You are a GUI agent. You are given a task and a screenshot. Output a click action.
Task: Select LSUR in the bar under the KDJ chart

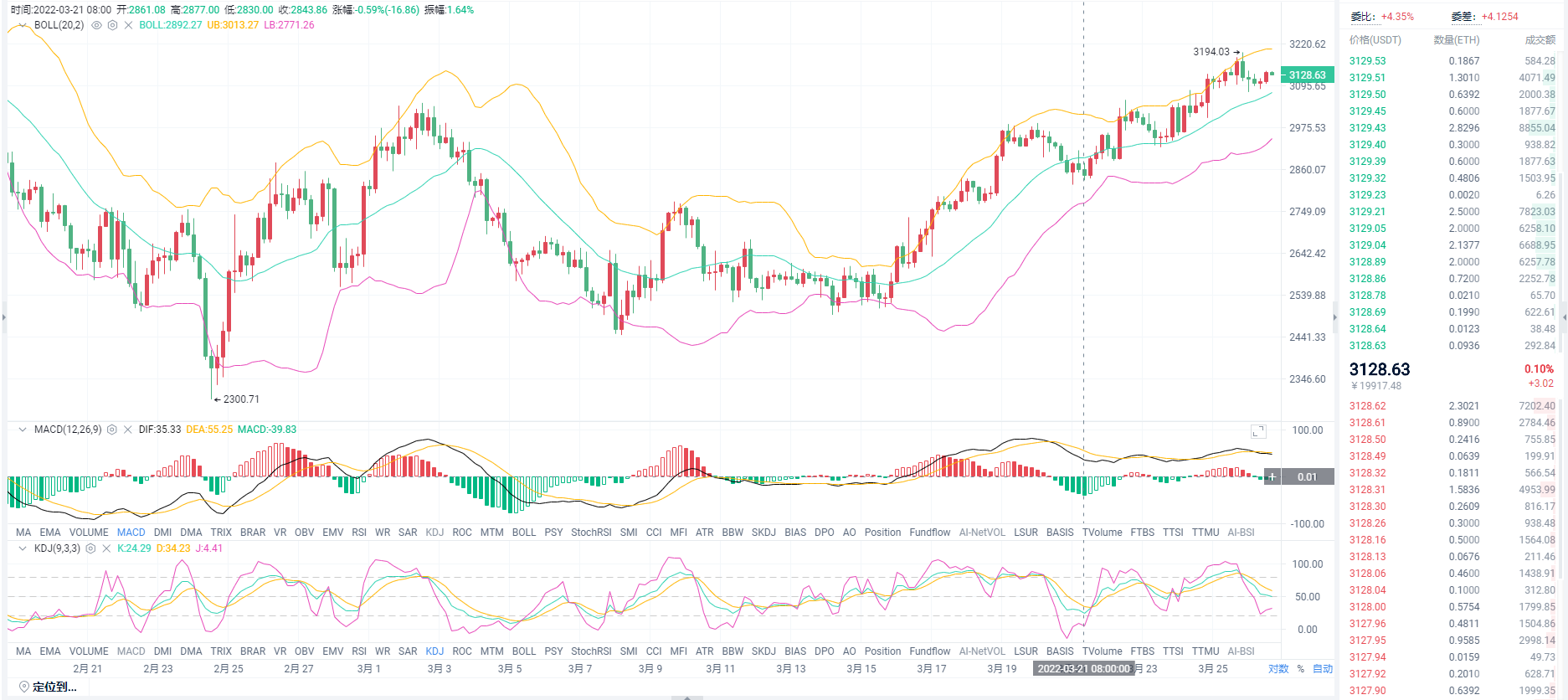tap(1026, 651)
